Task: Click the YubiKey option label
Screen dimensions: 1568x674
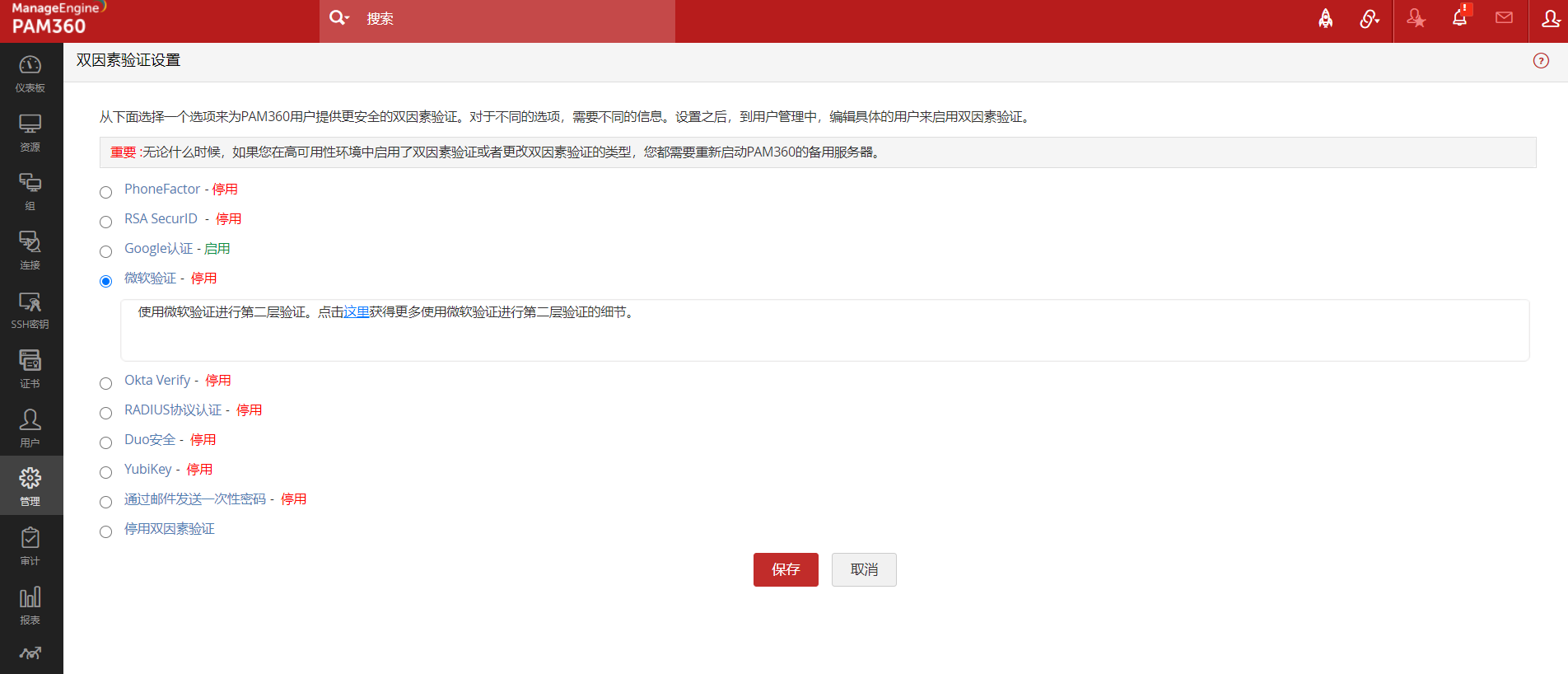Action: pos(148,470)
